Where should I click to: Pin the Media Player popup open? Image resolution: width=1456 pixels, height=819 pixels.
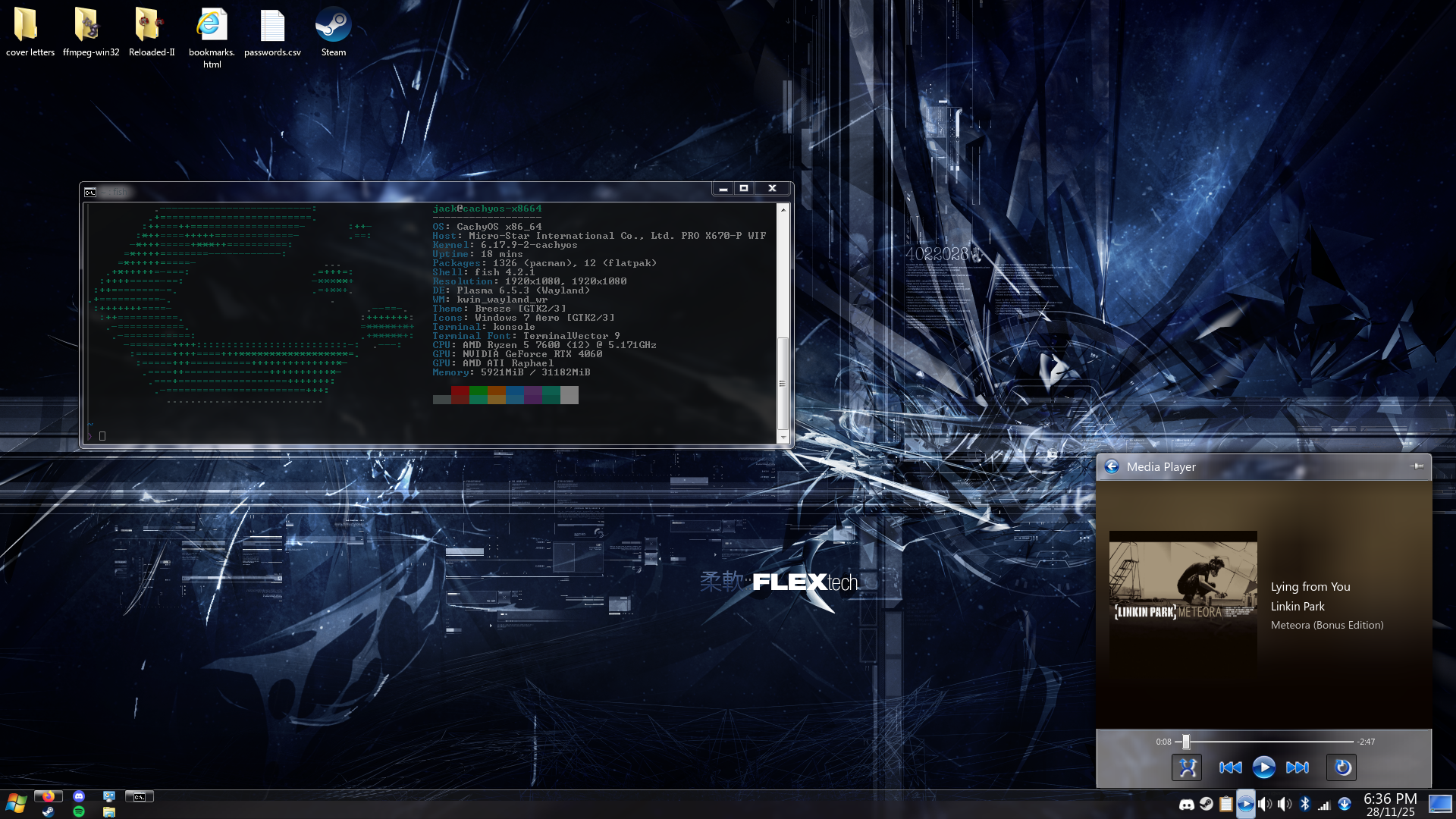click(1417, 466)
